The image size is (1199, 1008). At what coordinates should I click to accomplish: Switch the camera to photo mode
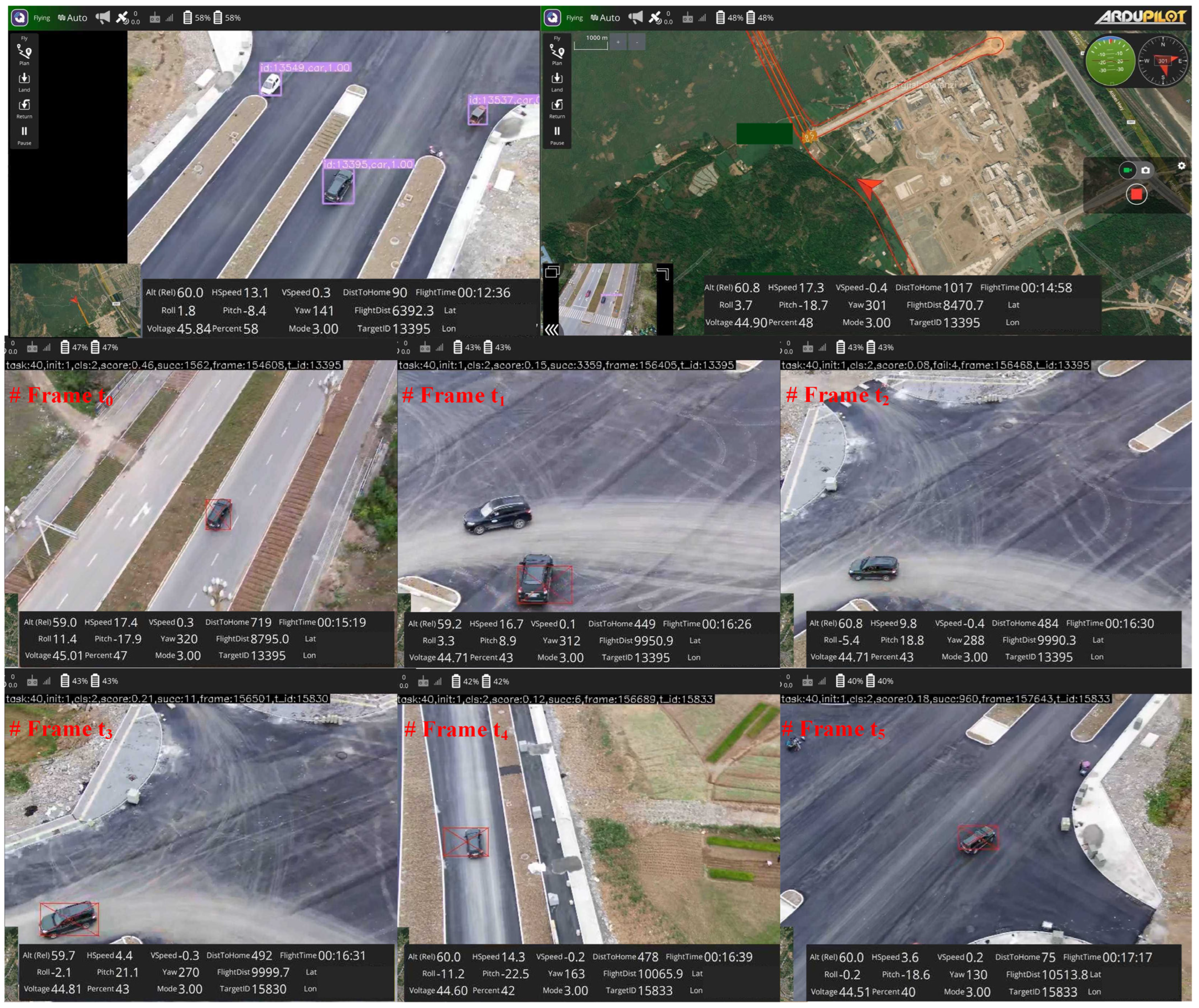[x=1145, y=170]
